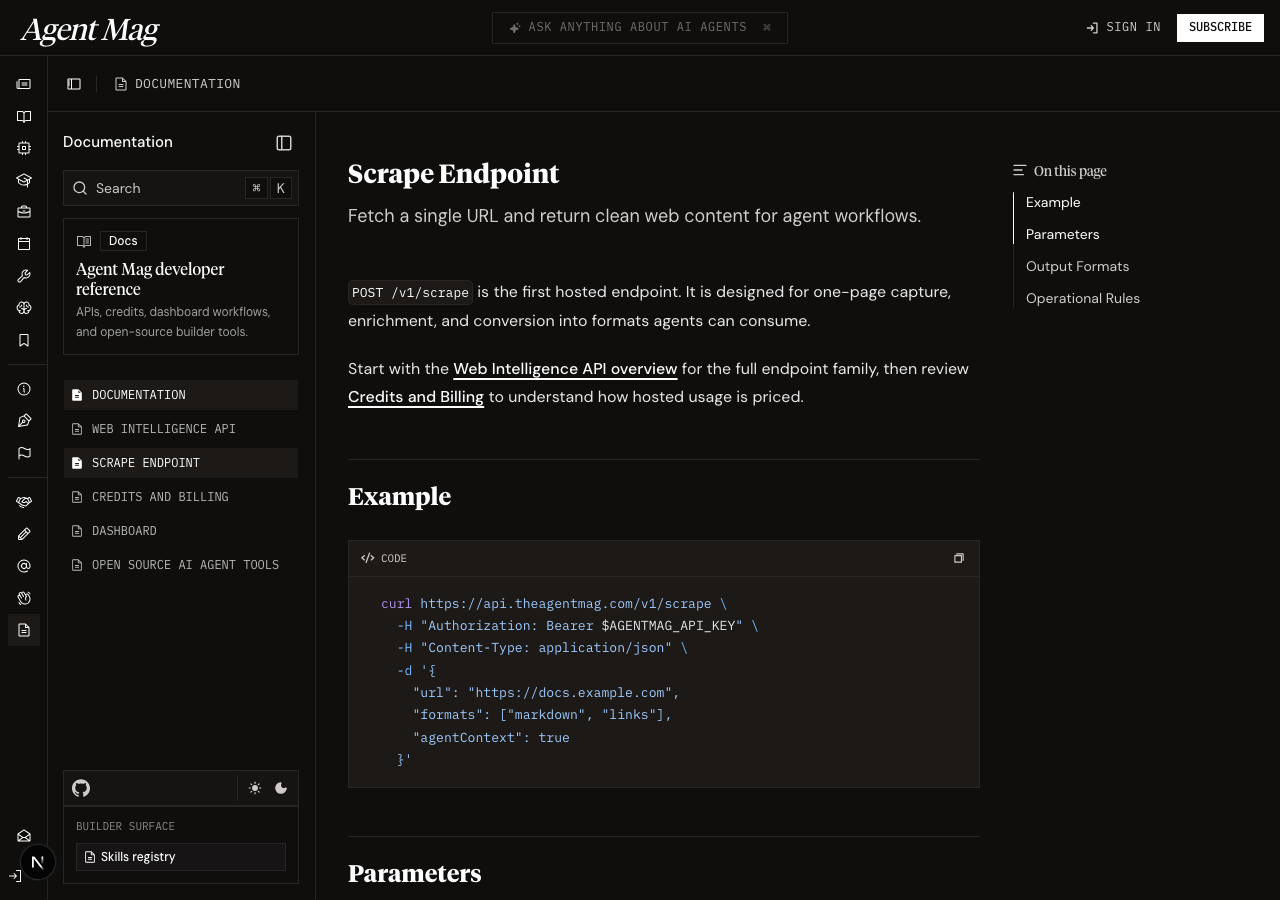
Task: Click the brain icon in left rail
Action: click(x=24, y=308)
